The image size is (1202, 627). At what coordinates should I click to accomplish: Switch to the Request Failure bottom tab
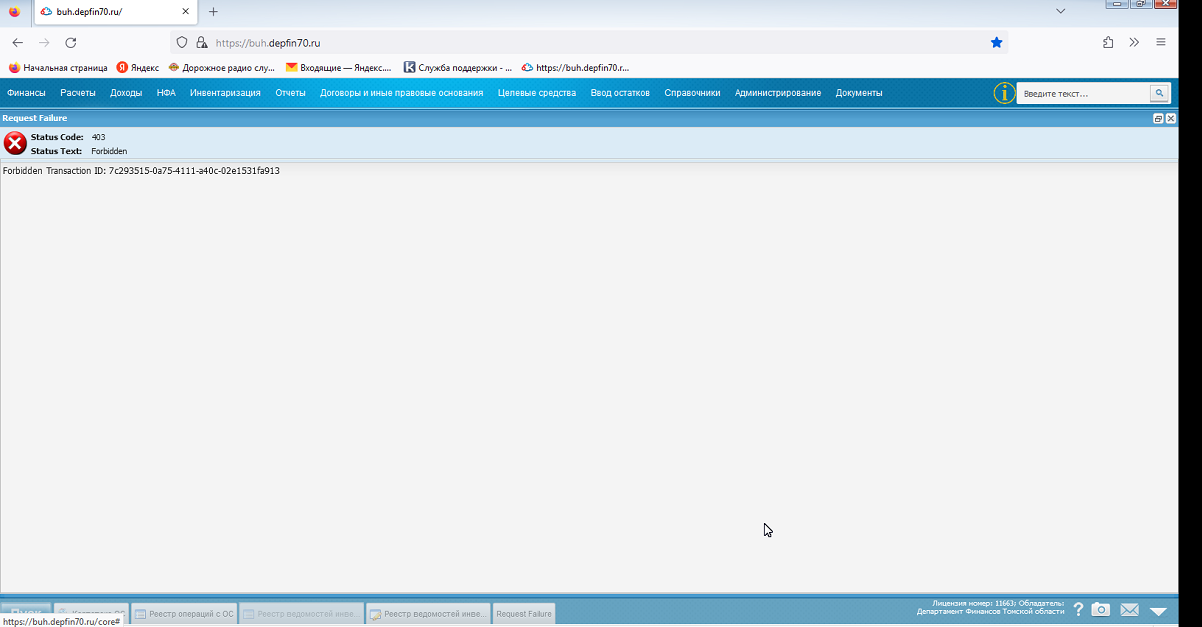[524, 614]
